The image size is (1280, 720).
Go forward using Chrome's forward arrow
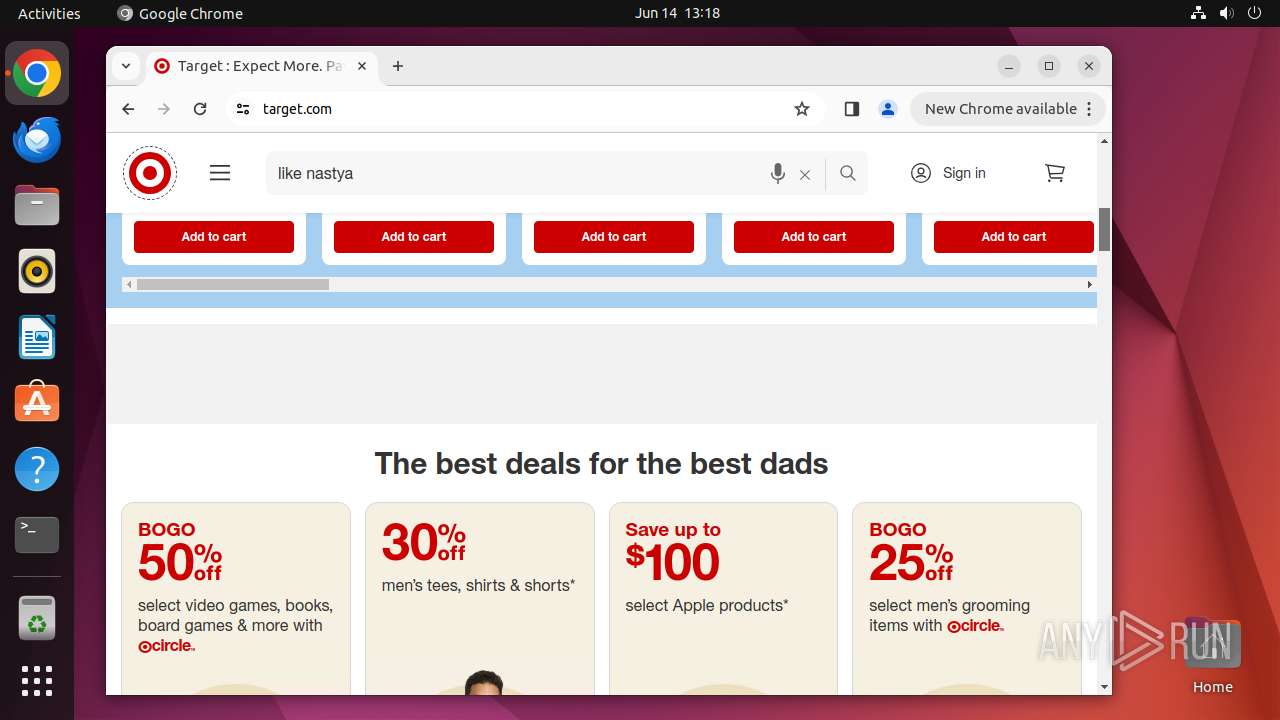tap(164, 109)
